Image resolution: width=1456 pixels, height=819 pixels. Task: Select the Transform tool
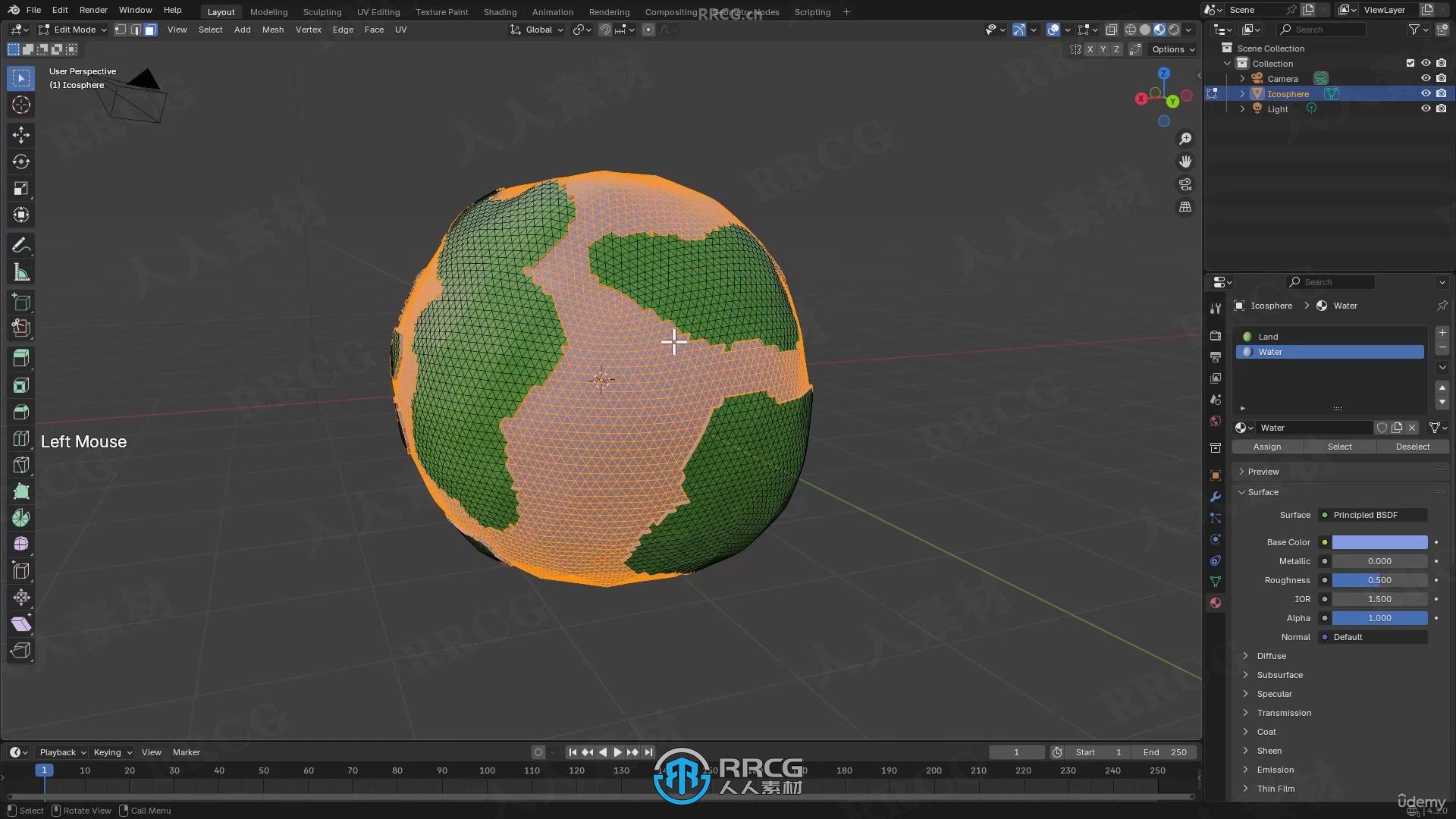(x=21, y=215)
